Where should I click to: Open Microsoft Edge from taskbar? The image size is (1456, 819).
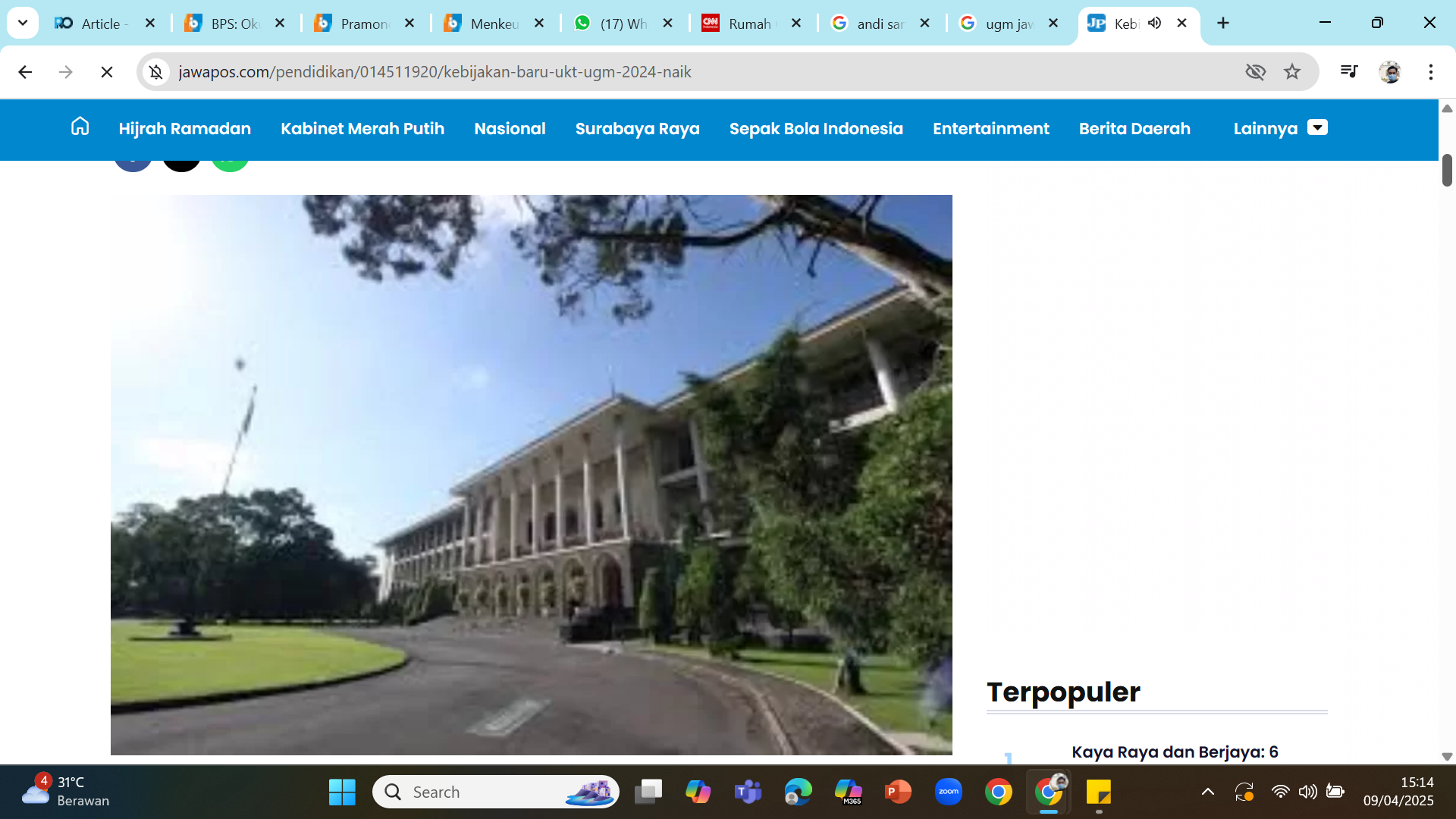pyautogui.click(x=798, y=792)
